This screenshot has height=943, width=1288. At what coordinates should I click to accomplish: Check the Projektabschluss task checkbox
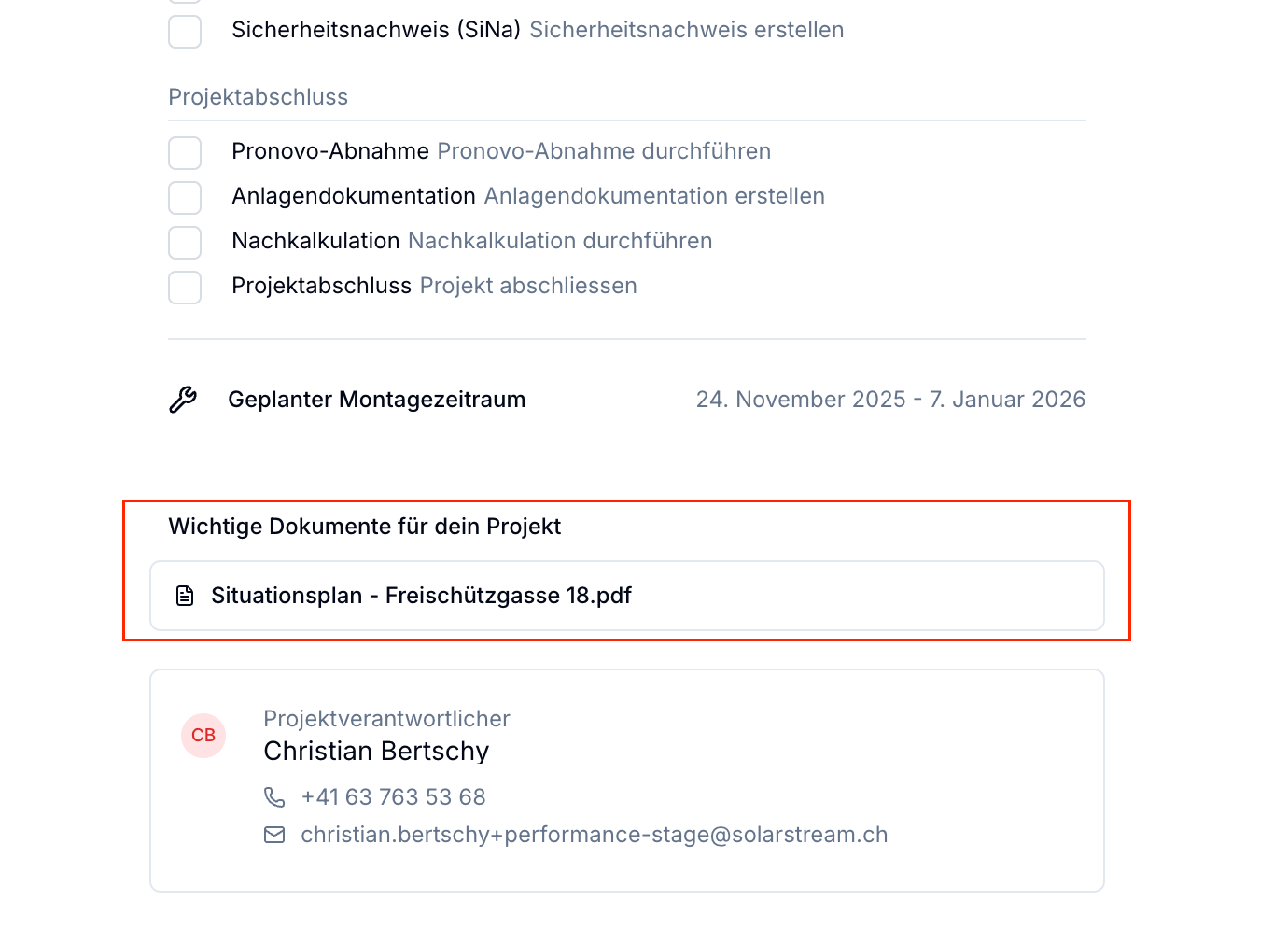(x=185, y=287)
